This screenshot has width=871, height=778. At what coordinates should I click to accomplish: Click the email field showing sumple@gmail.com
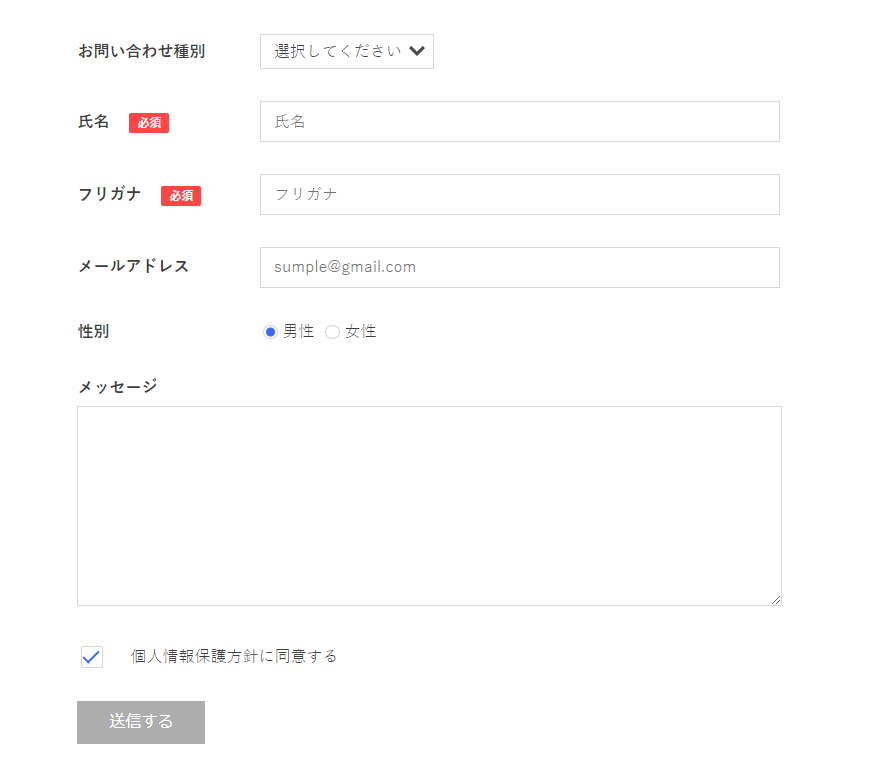pyautogui.click(x=519, y=268)
